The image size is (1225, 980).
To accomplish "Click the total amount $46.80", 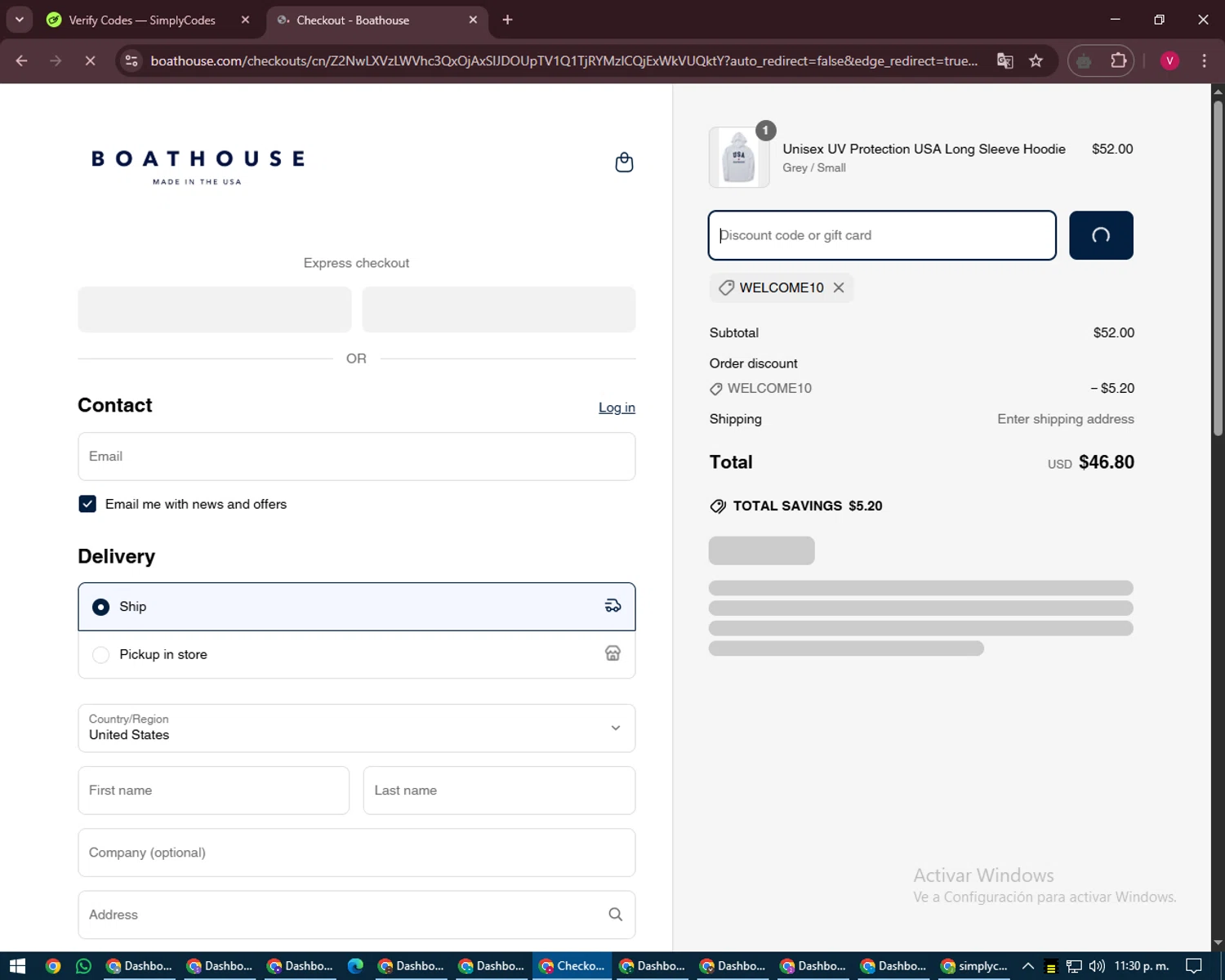I will pyautogui.click(x=1107, y=462).
